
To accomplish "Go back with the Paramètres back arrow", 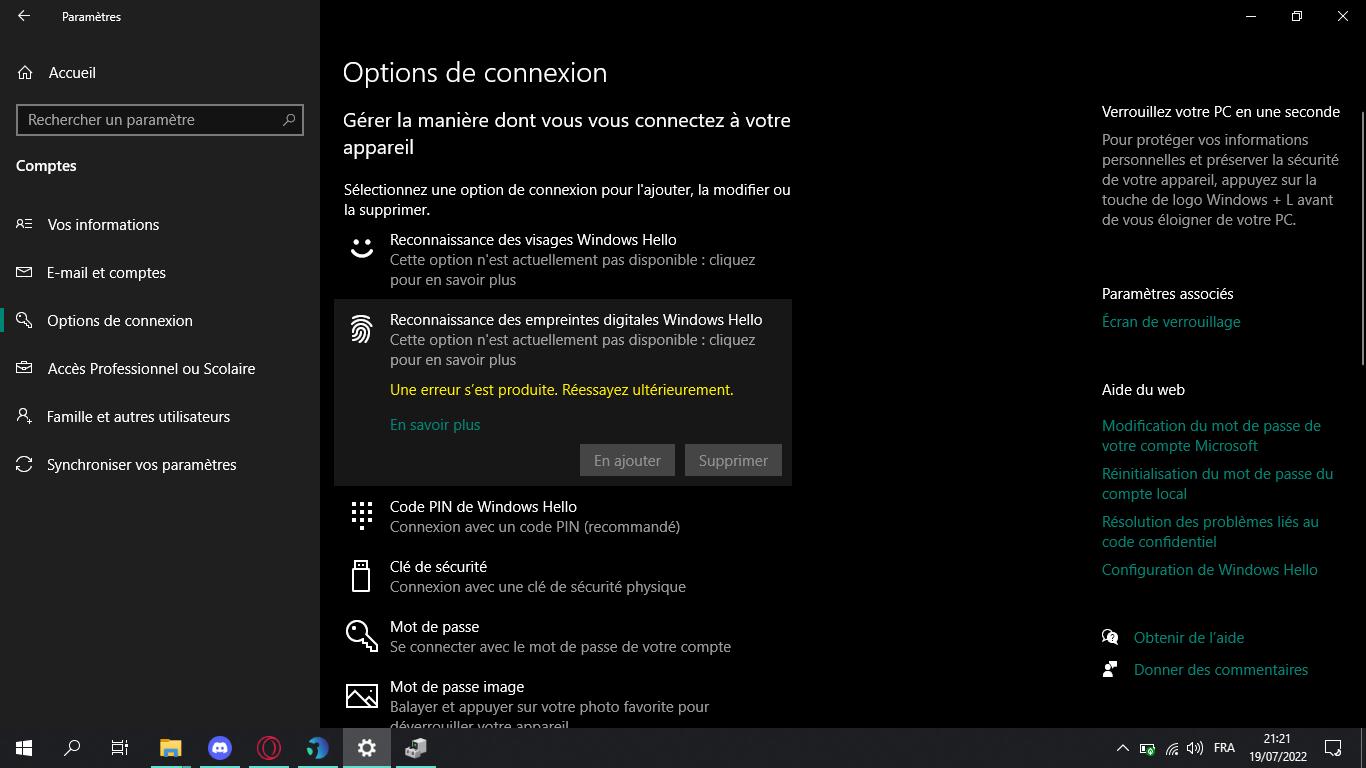I will point(24,16).
